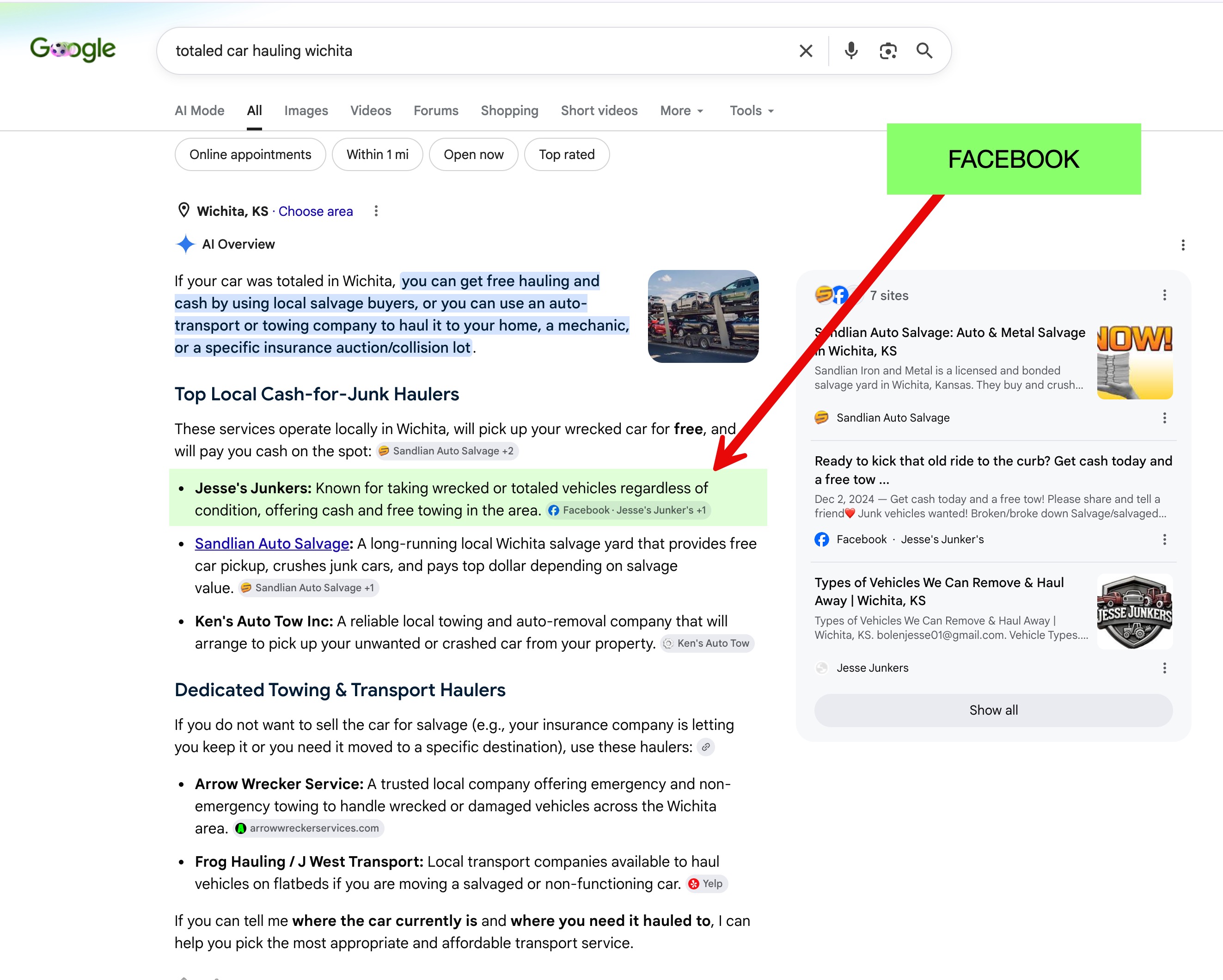Apply the Top rated filter chip
The image size is (1223, 980).
(567, 154)
